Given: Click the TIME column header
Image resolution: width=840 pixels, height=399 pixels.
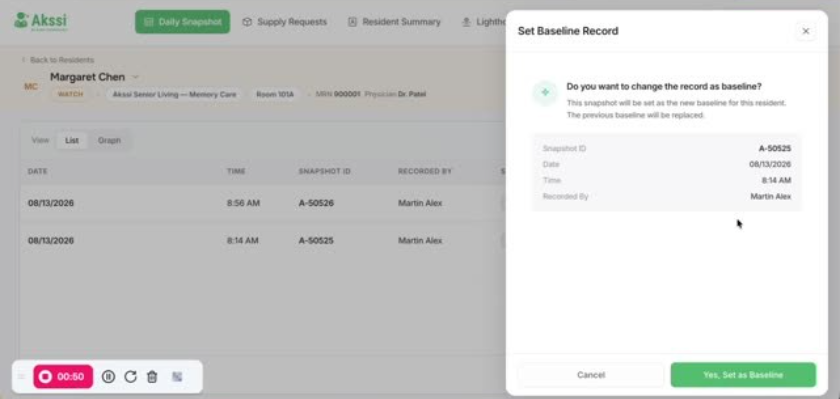Looking at the screenshot, I should (236, 171).
